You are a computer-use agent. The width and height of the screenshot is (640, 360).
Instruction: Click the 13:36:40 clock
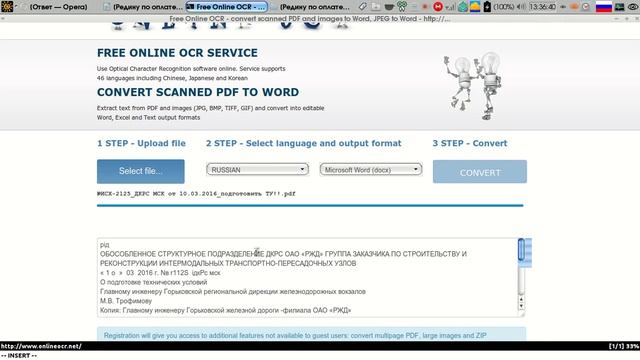pos(542,7)
